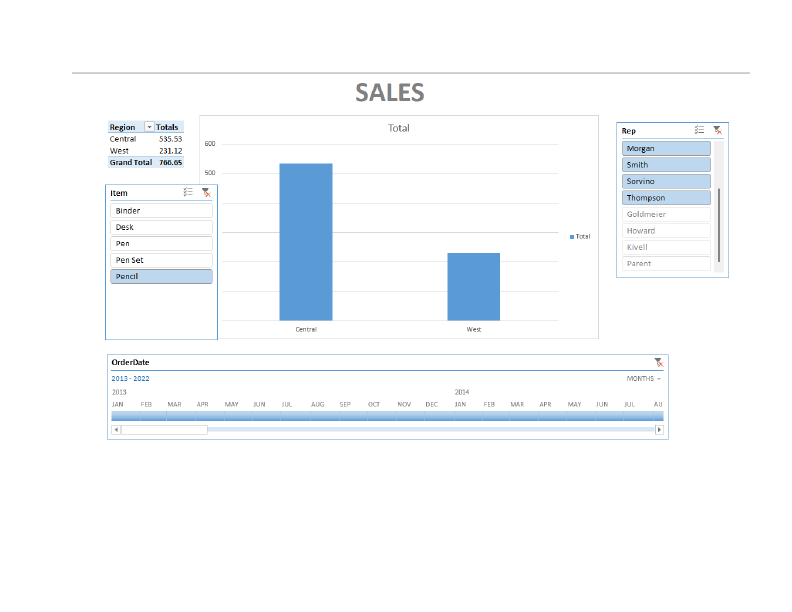Click the Central bar in the chart
The height and width of the screenshot is (612, 792).
click(x=306, y=242)
